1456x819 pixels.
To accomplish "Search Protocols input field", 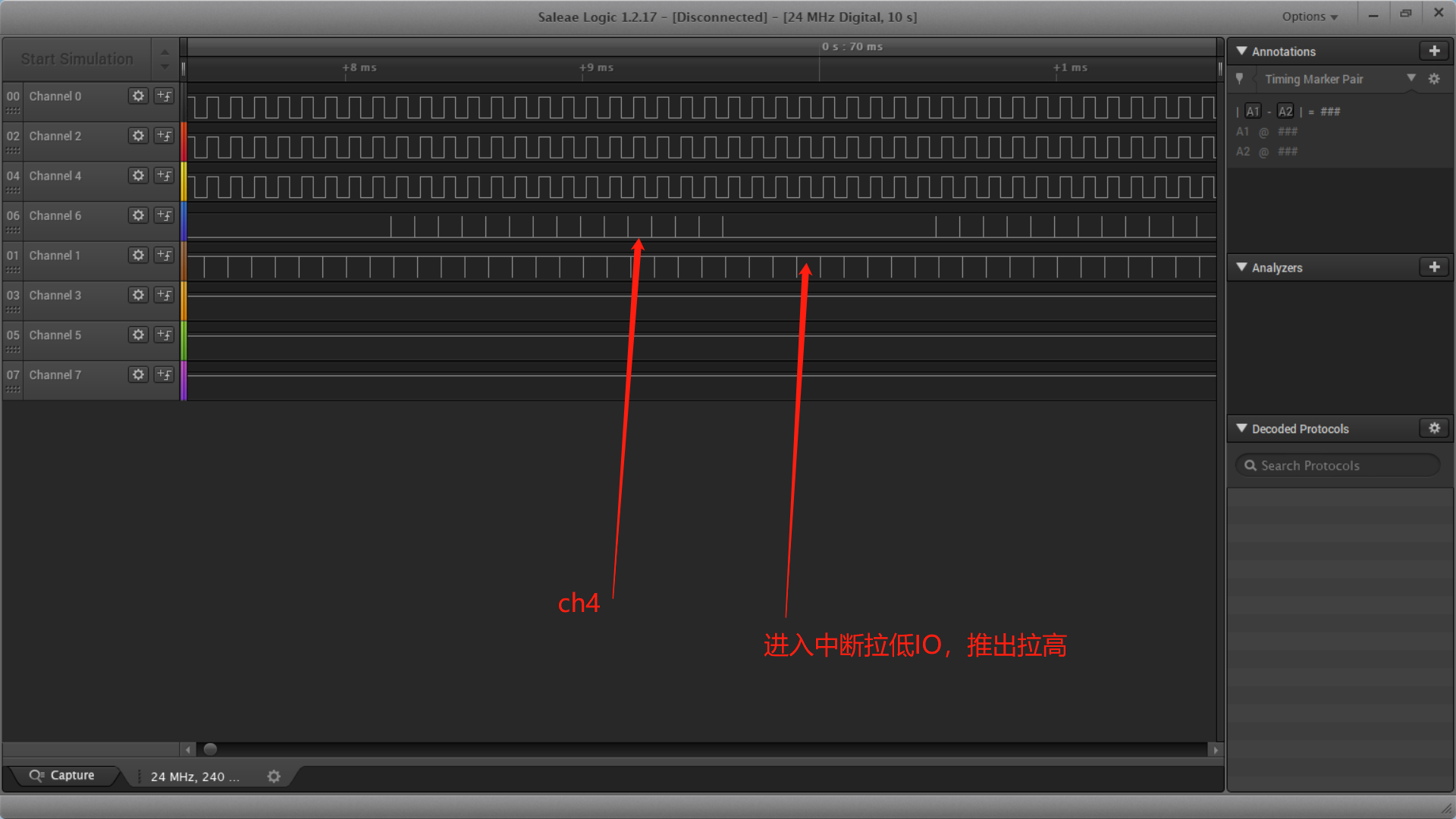I will pyautogui.click(x=1340, y=465).
